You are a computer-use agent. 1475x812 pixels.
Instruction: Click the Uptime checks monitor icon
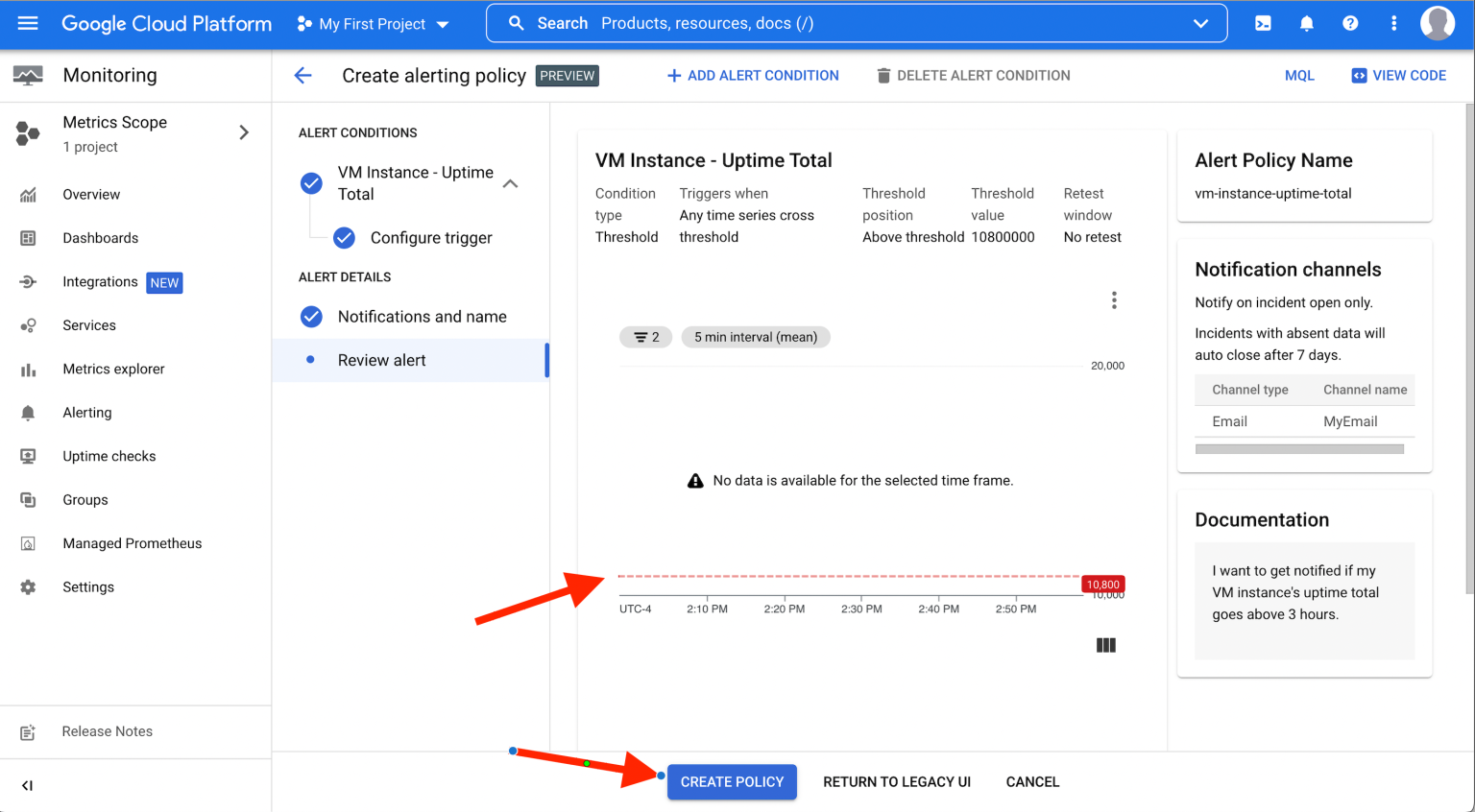(28, 457)
